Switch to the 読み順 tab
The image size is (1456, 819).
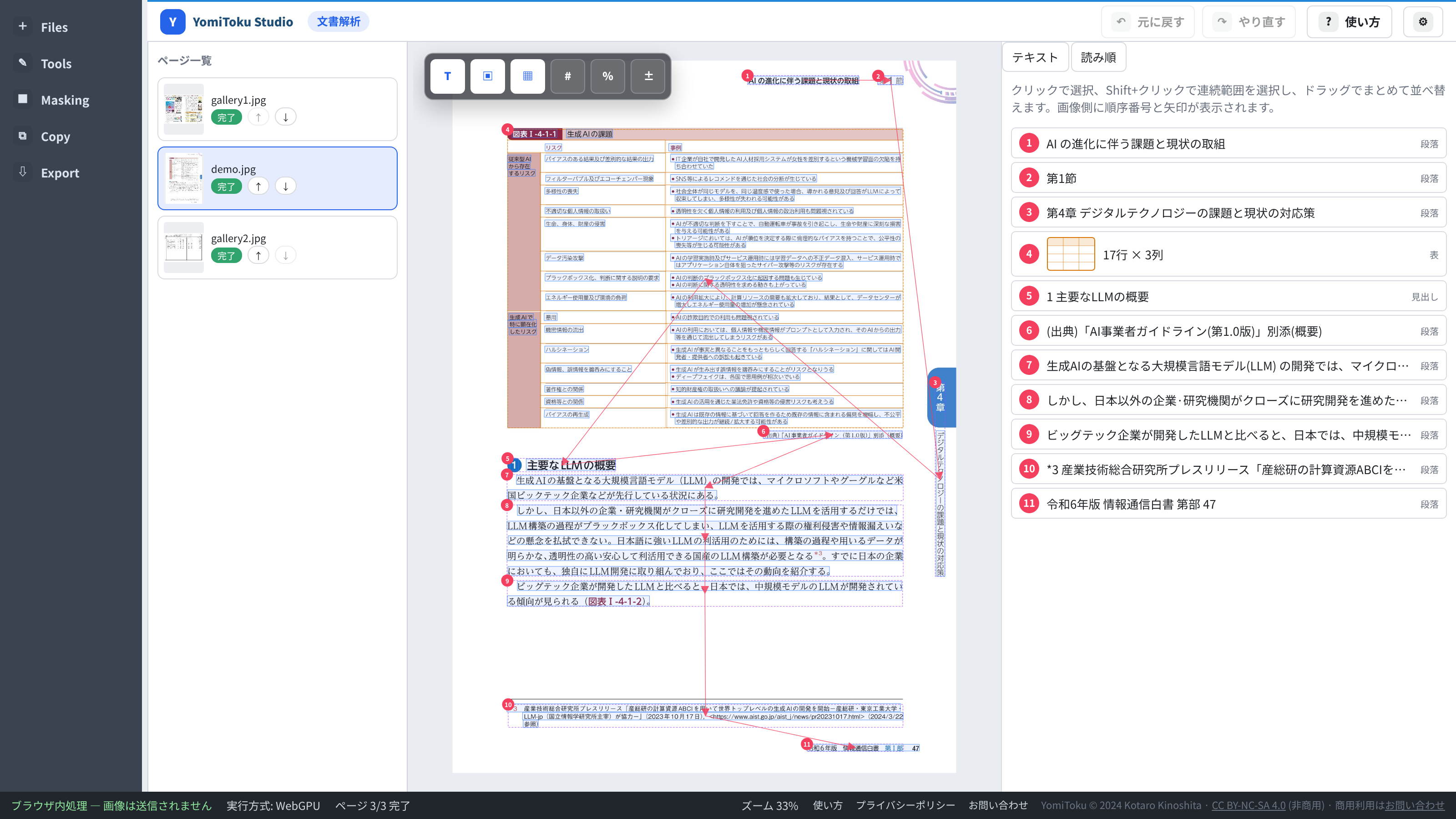[1098, 57]
